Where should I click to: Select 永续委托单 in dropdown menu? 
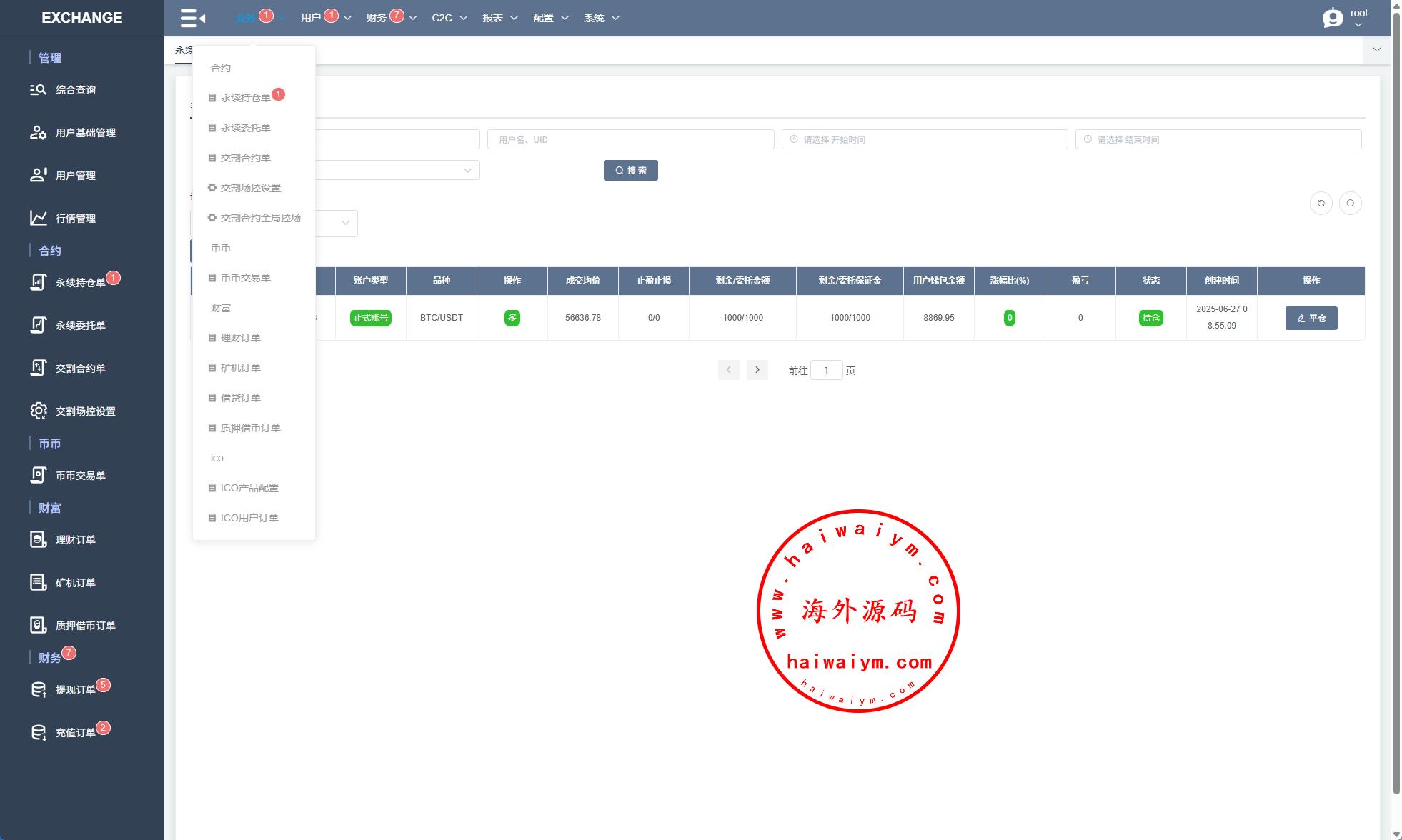[x=245, y=128]
